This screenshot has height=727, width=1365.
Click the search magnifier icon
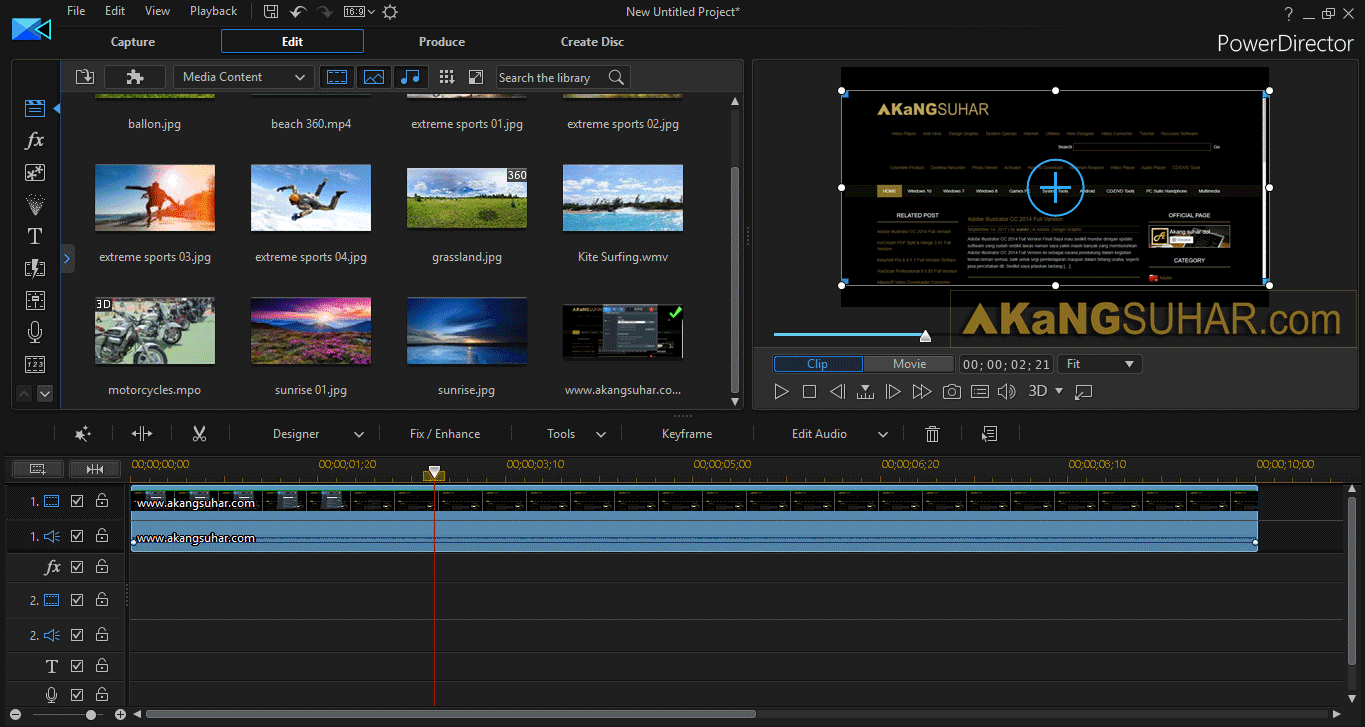(617, 77)
